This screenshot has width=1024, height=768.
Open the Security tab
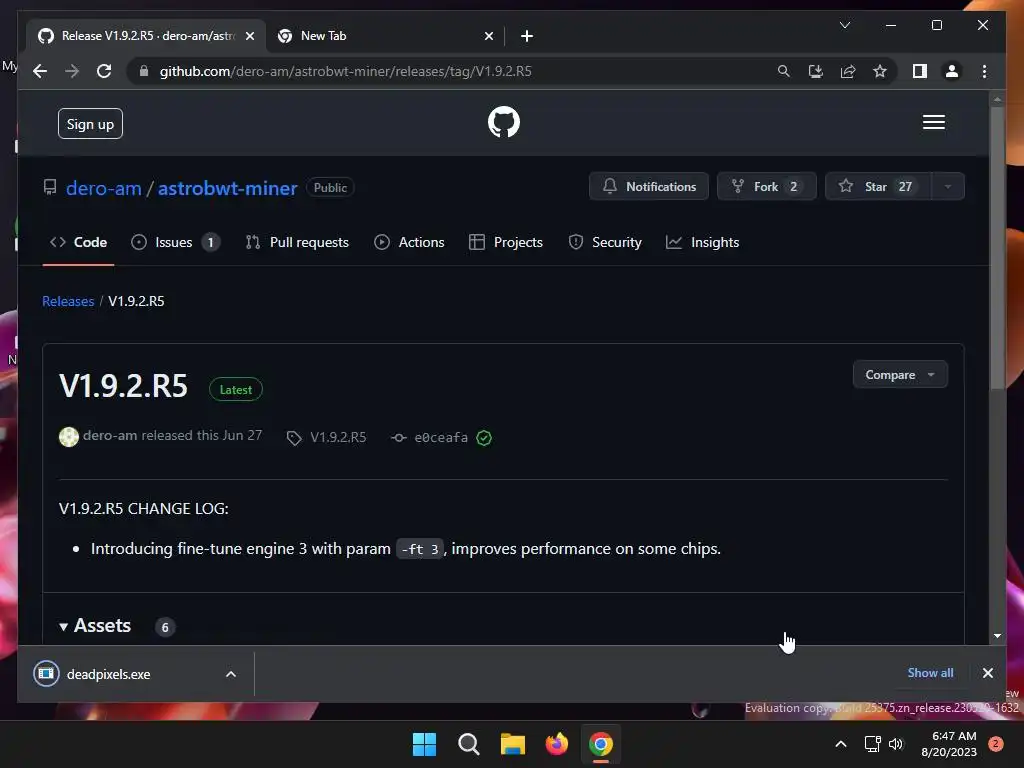pyautogui.click(x=605, y=242)
